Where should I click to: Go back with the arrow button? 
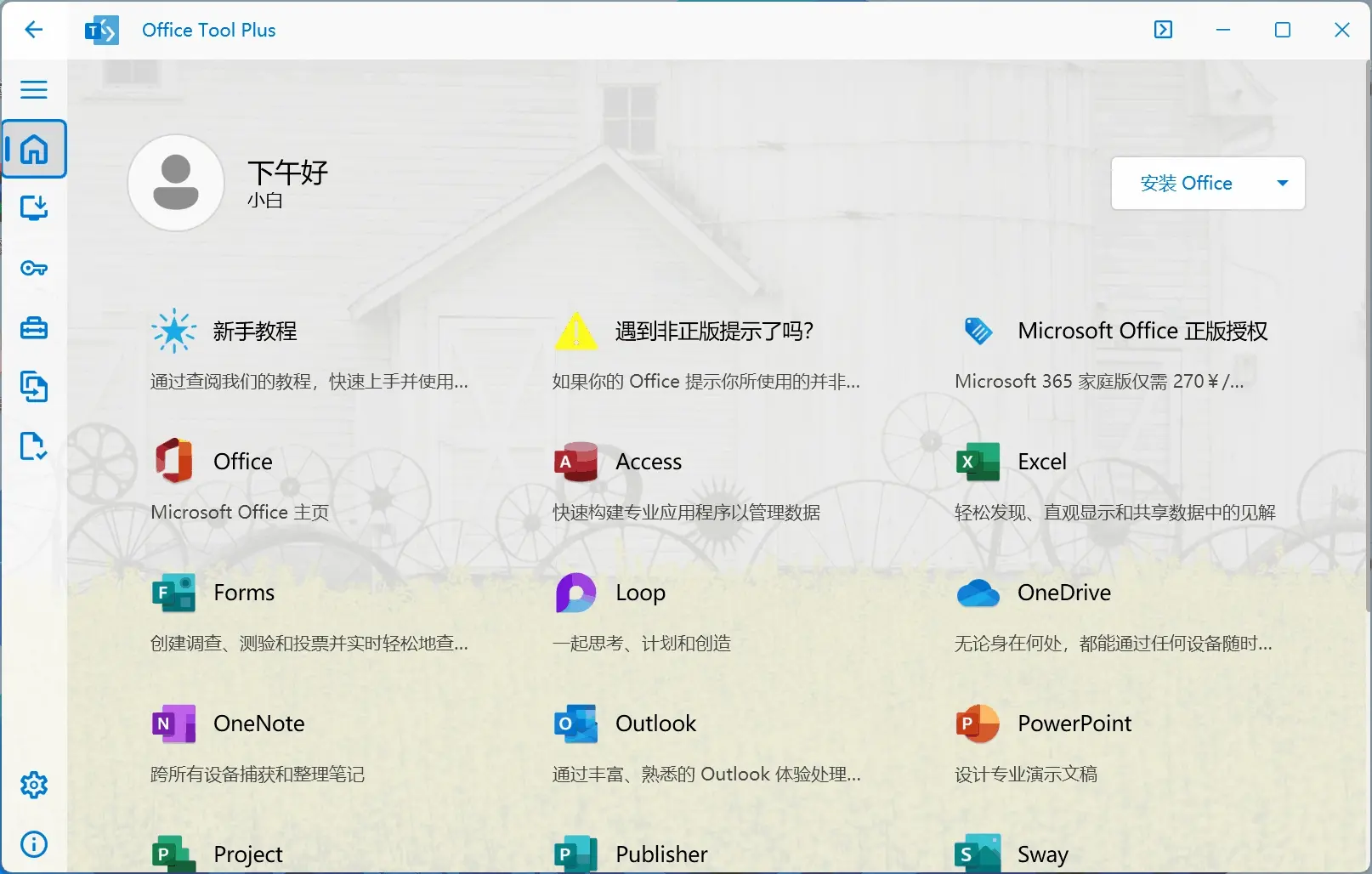tap(33, 30)
